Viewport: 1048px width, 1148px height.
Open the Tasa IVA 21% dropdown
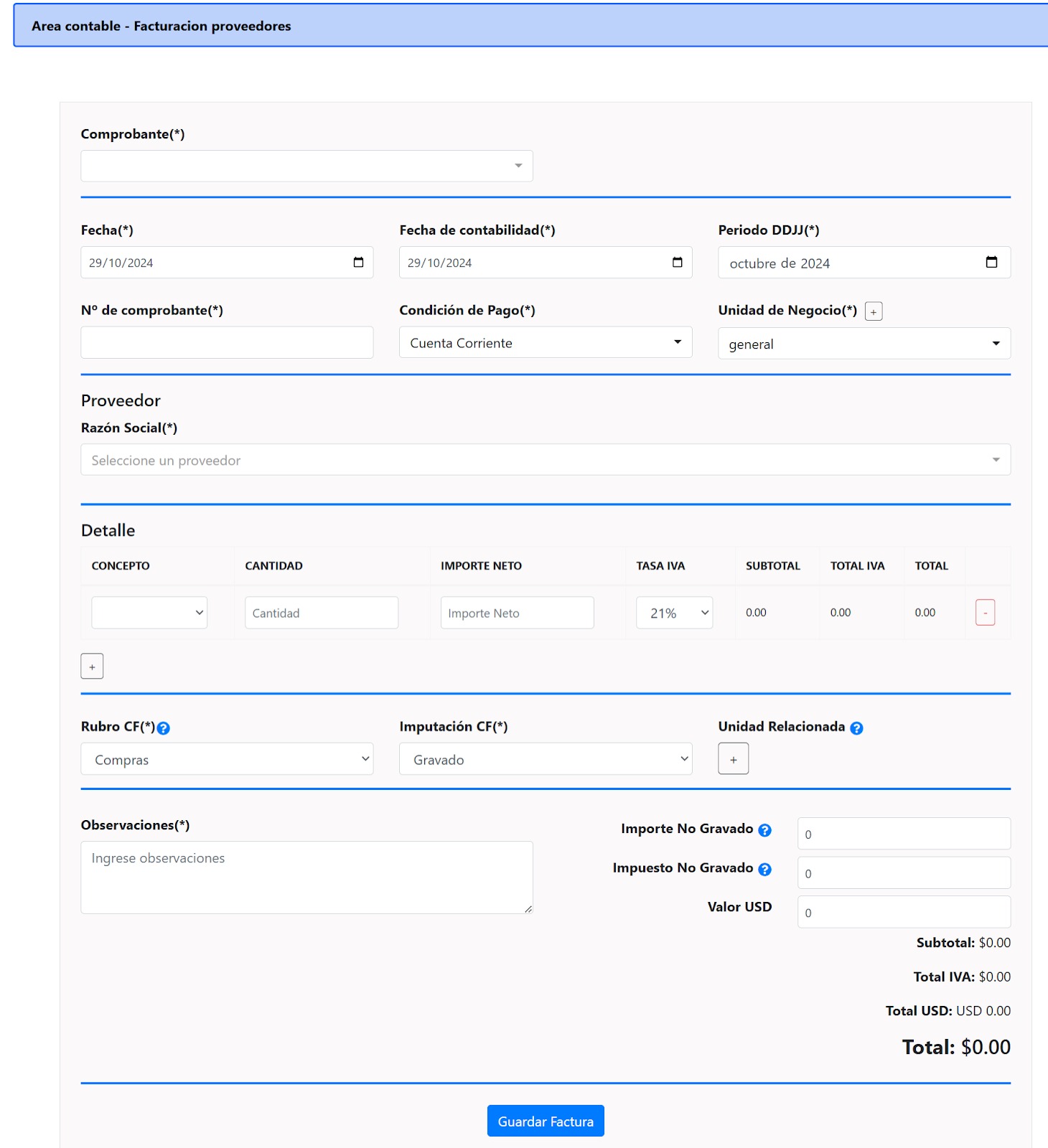[674, 613]
